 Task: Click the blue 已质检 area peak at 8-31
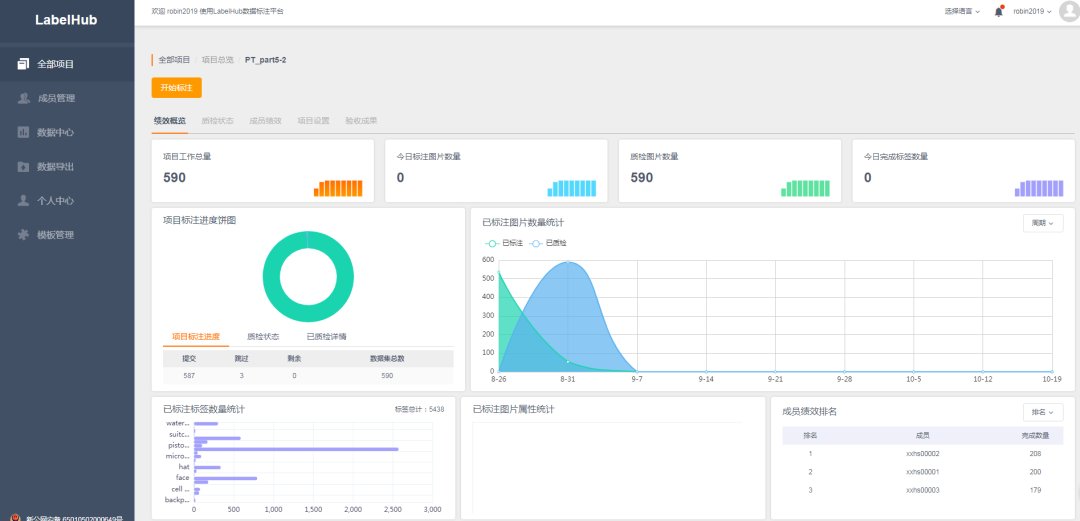click(x=568, y=263)
